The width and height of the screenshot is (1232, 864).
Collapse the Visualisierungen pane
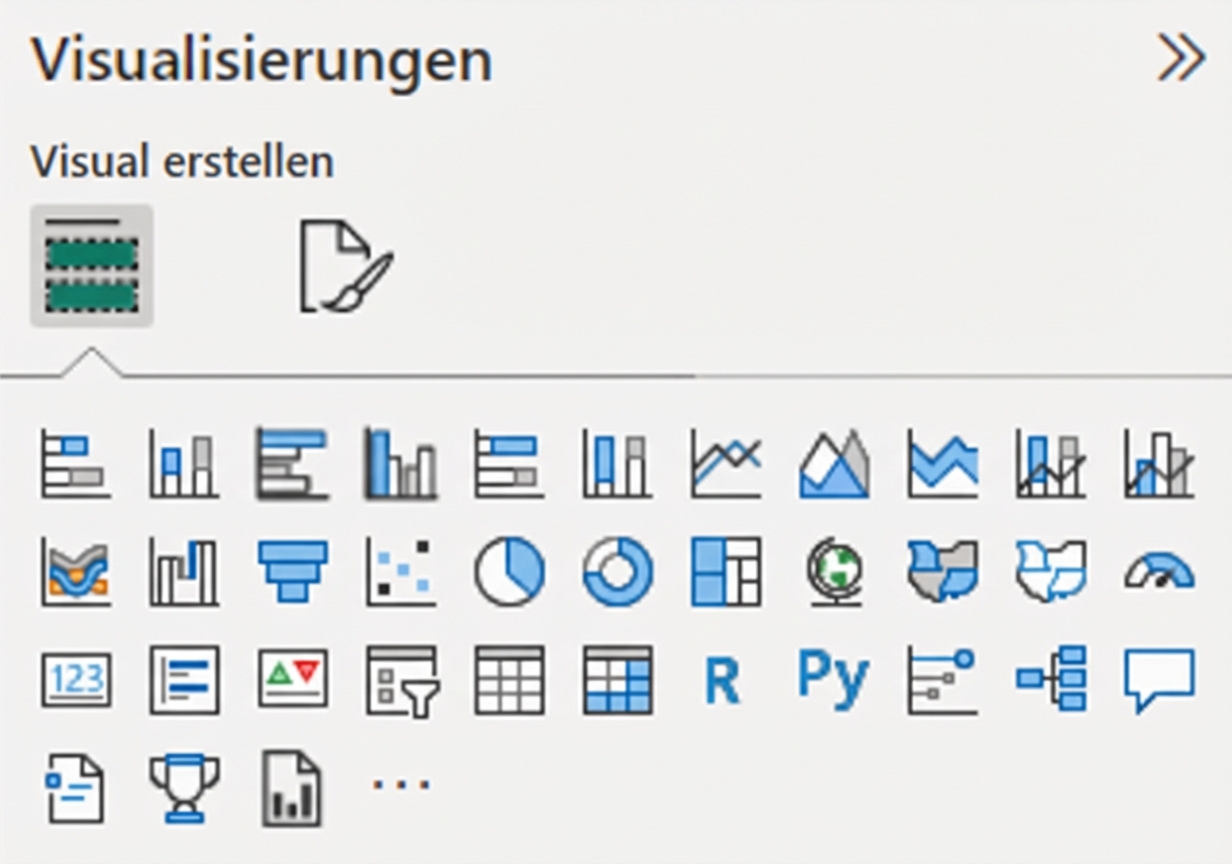coord(1181,61)
